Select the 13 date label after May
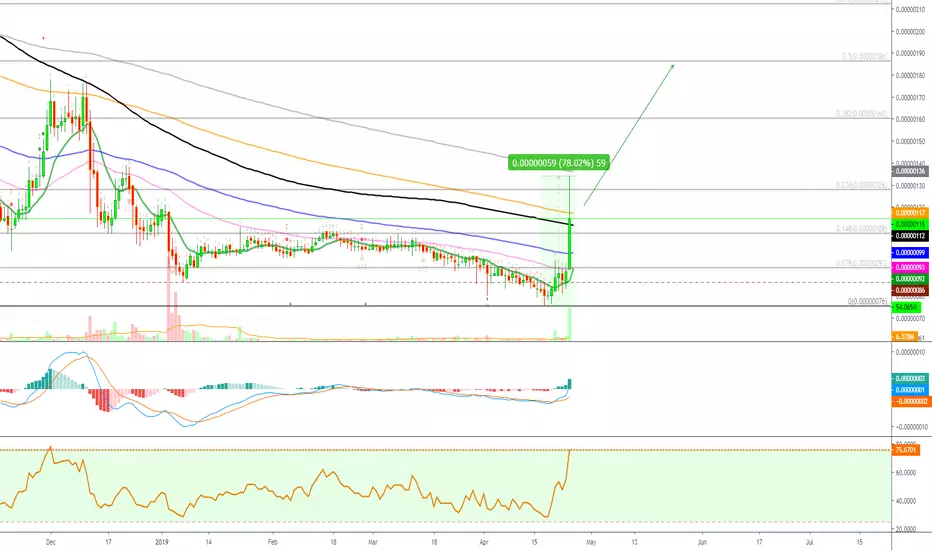The image size is (932, 550). 635,542
